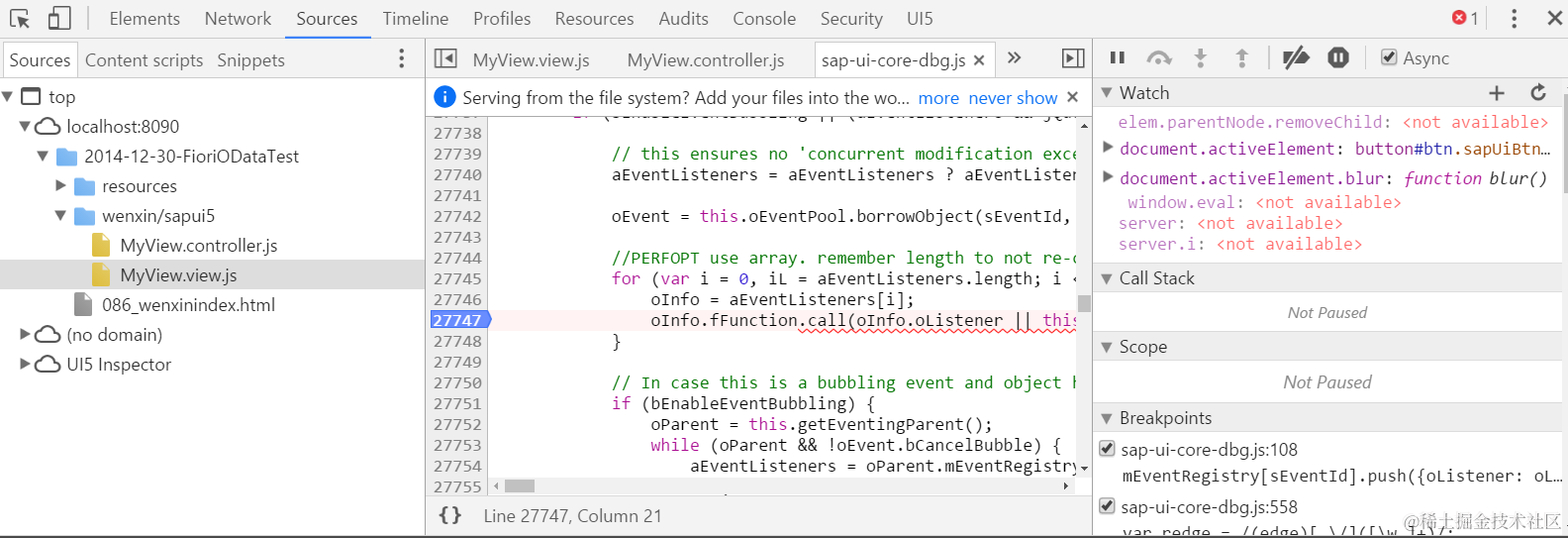This screenshot has width=1568, height=538.
Task: Open 086_wenxinindex.html in file tree
Action: (x=188, y=304)
